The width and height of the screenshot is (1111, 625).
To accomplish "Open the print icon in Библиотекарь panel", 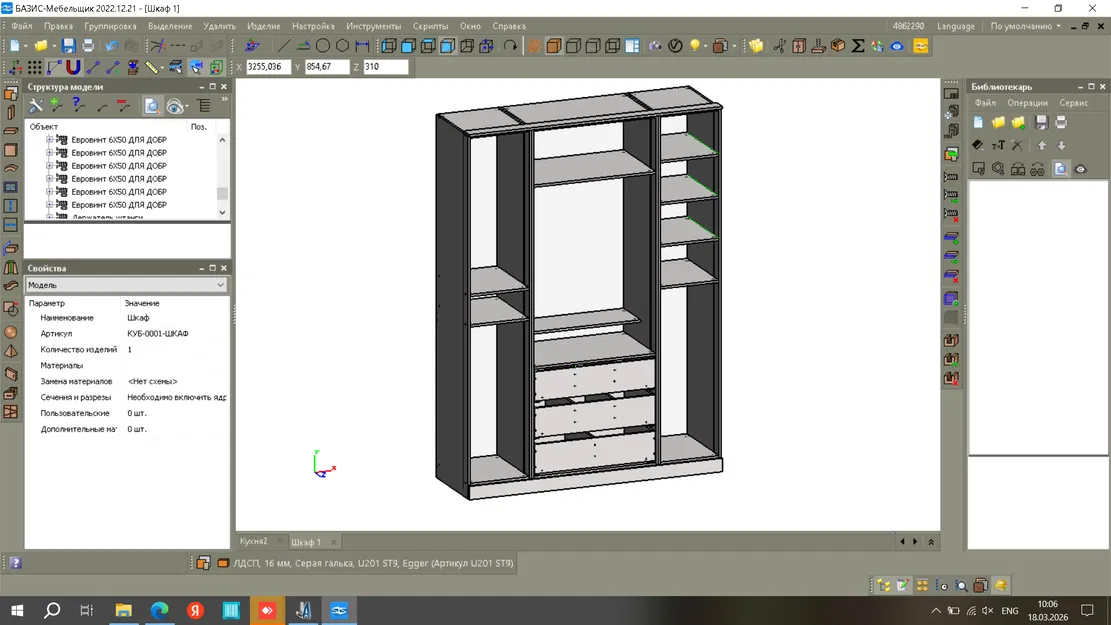I will 1062,122.
